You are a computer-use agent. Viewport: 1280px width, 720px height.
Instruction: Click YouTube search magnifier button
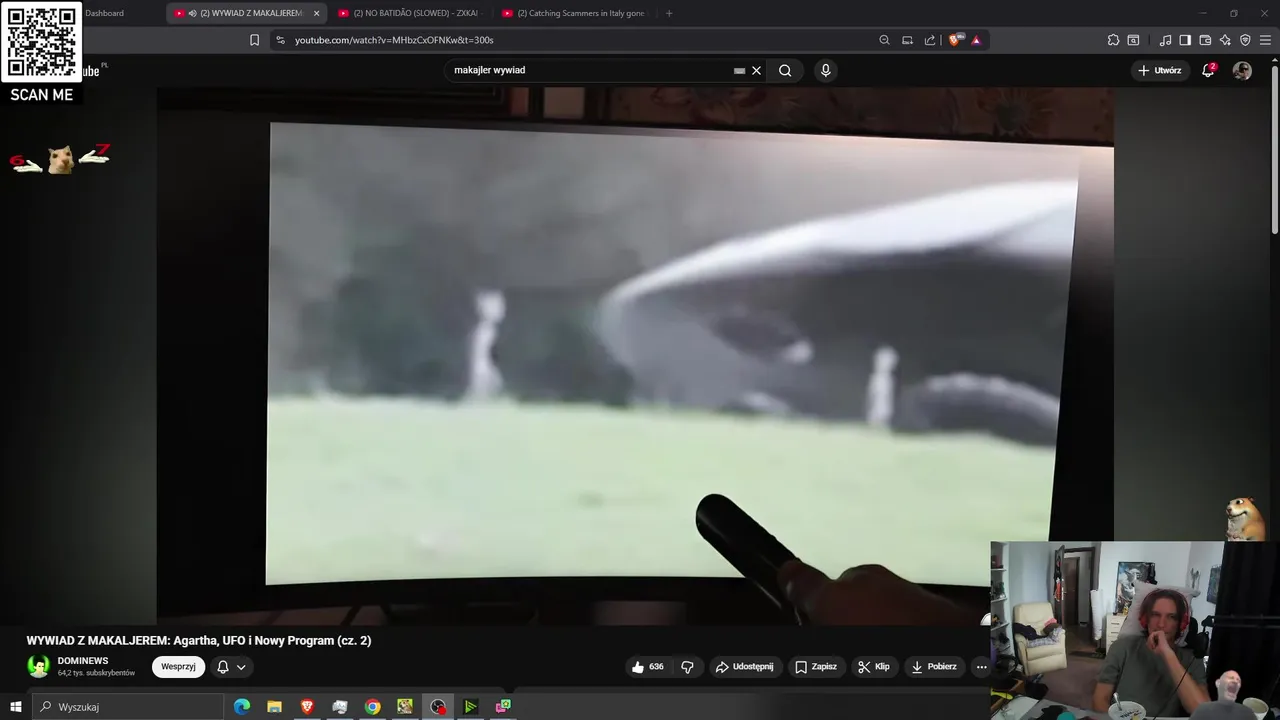pos(785,70)
